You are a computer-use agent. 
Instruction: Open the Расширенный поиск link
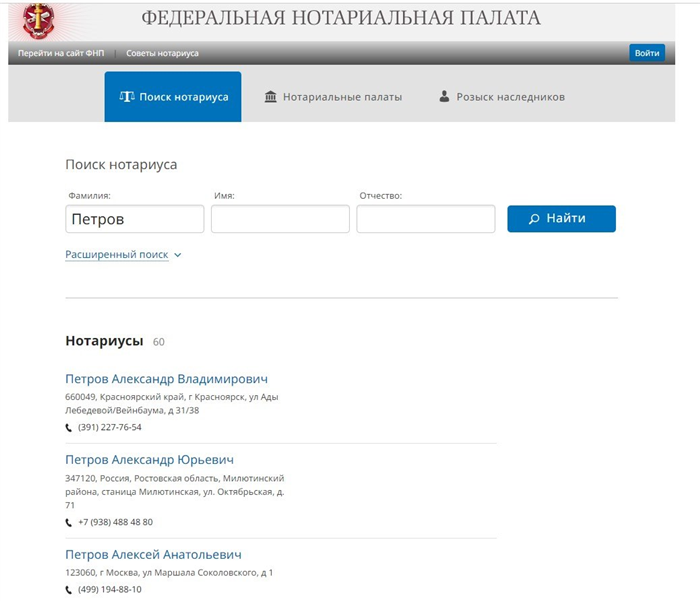117,255
